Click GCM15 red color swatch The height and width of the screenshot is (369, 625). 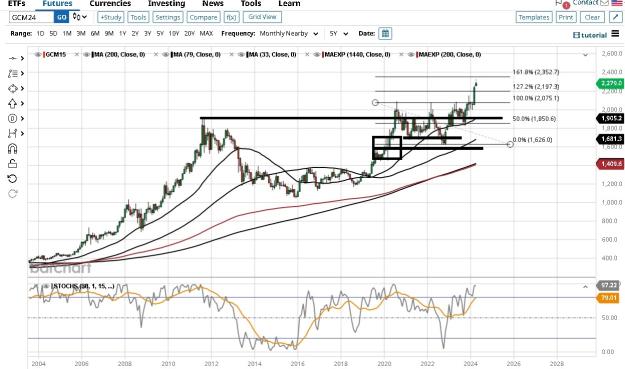pos(44,55)
